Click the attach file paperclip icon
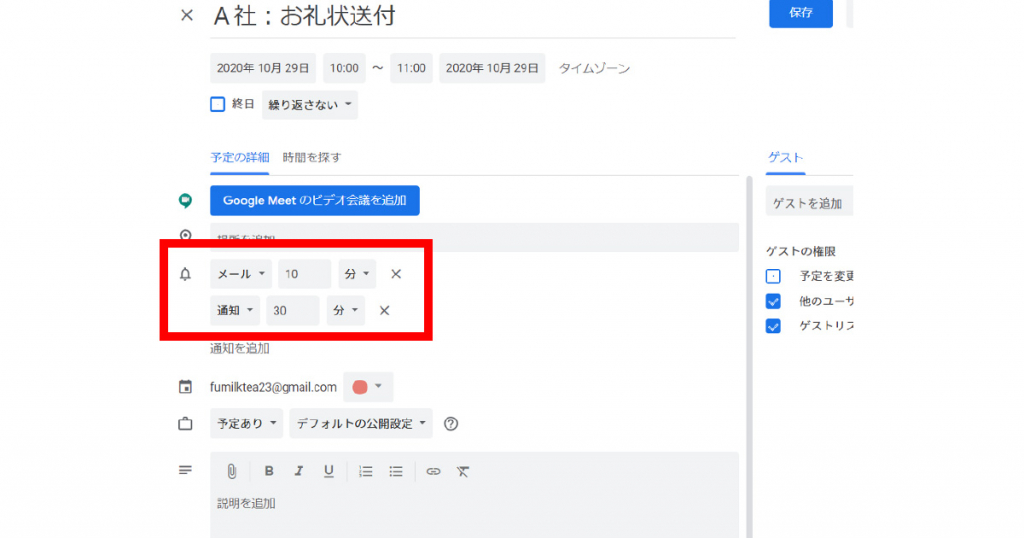 coord(231,471)
